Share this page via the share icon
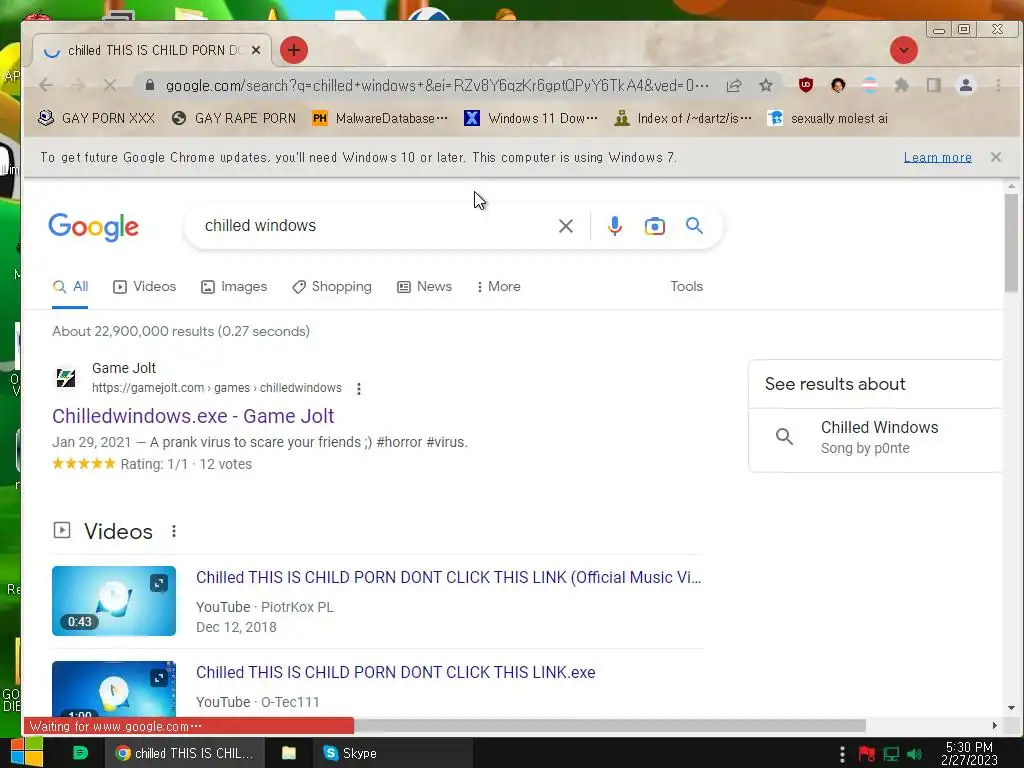The image size is (1024, 768). coord(734,86)
